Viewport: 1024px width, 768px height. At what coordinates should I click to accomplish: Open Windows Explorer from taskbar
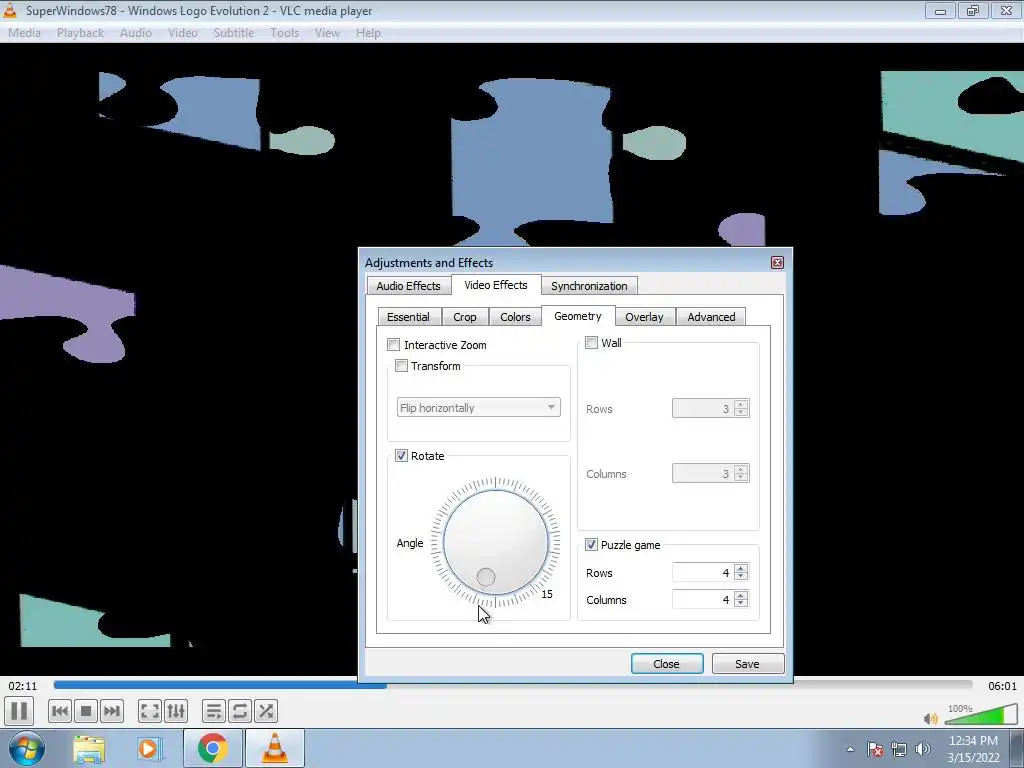89,749
